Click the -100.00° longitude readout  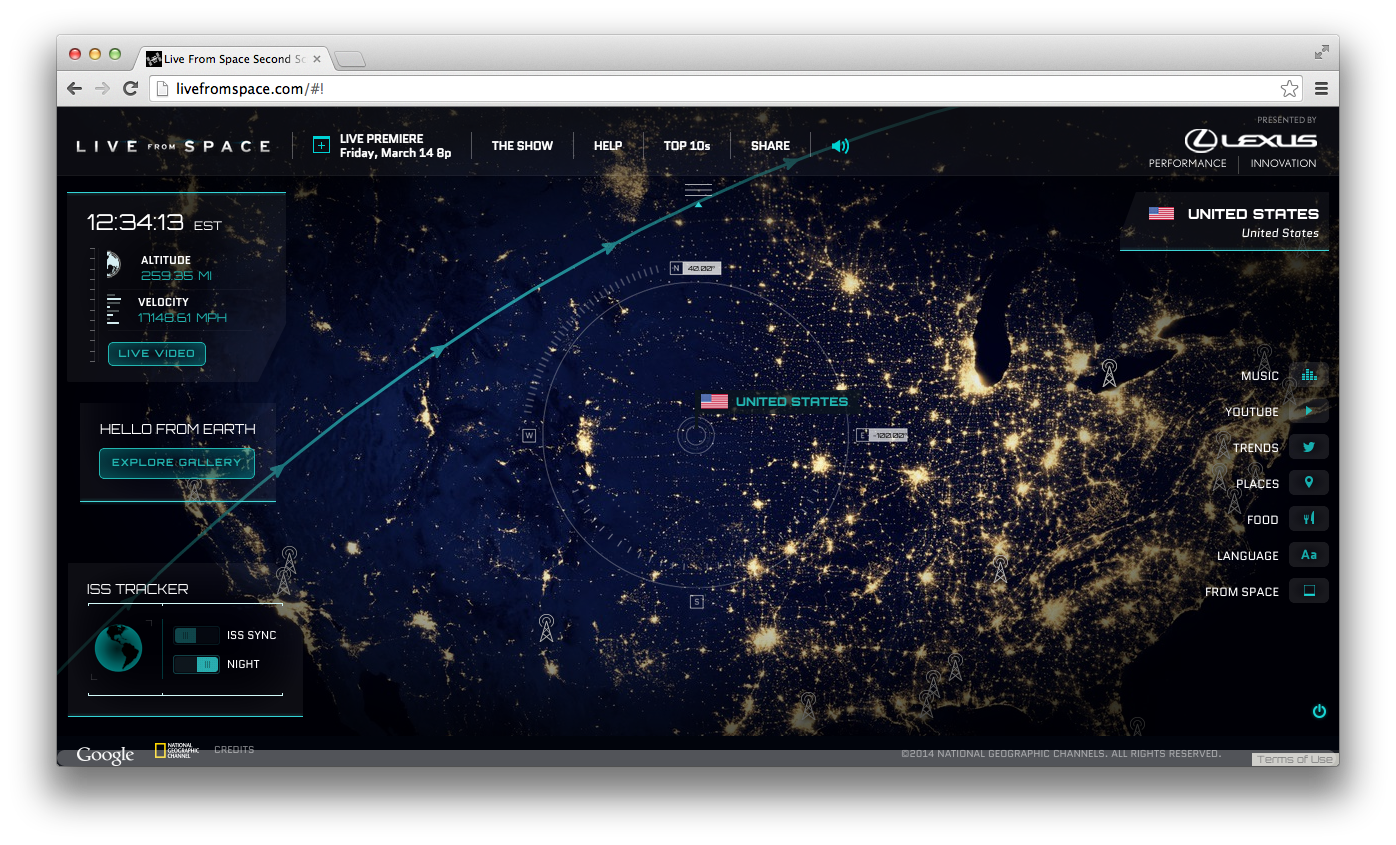(x=888, y=435)
